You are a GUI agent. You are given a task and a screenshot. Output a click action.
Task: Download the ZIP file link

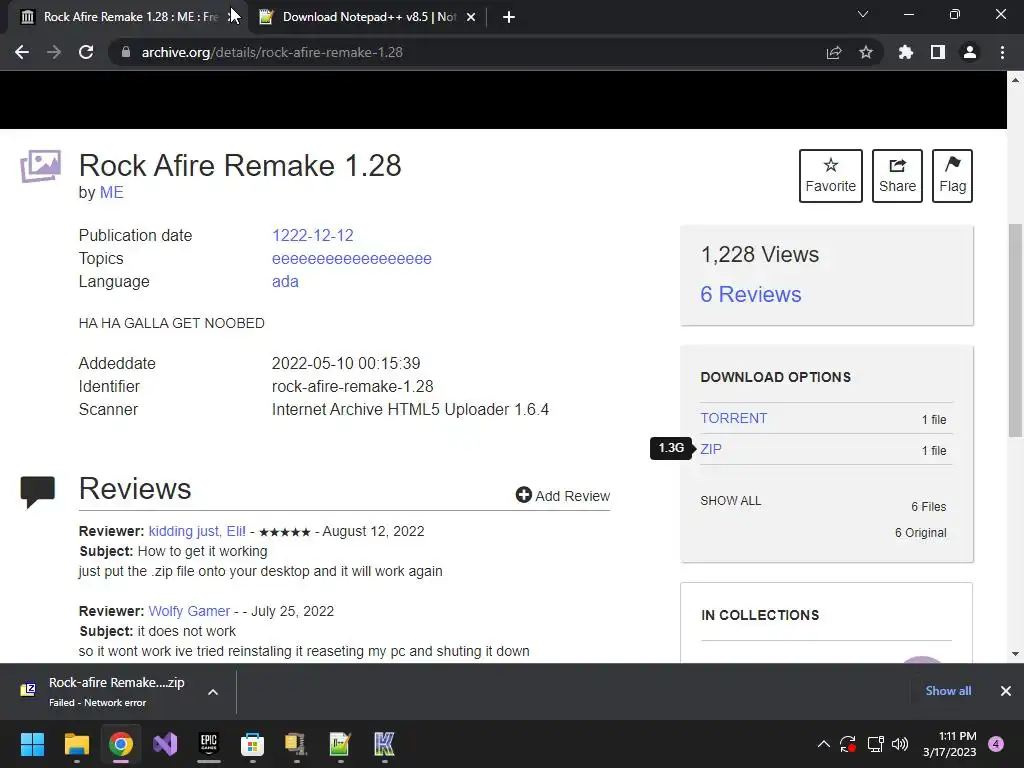711,449
